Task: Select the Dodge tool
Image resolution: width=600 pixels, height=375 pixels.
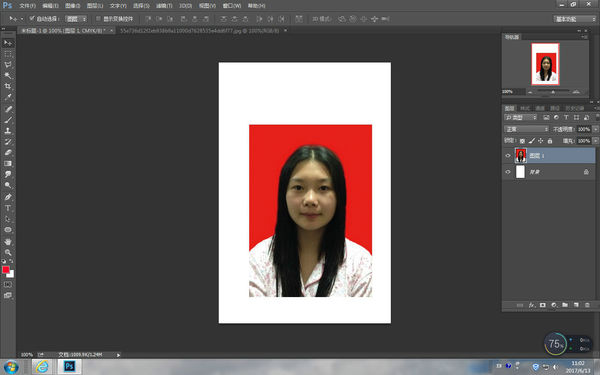Action: coord(8,185)
